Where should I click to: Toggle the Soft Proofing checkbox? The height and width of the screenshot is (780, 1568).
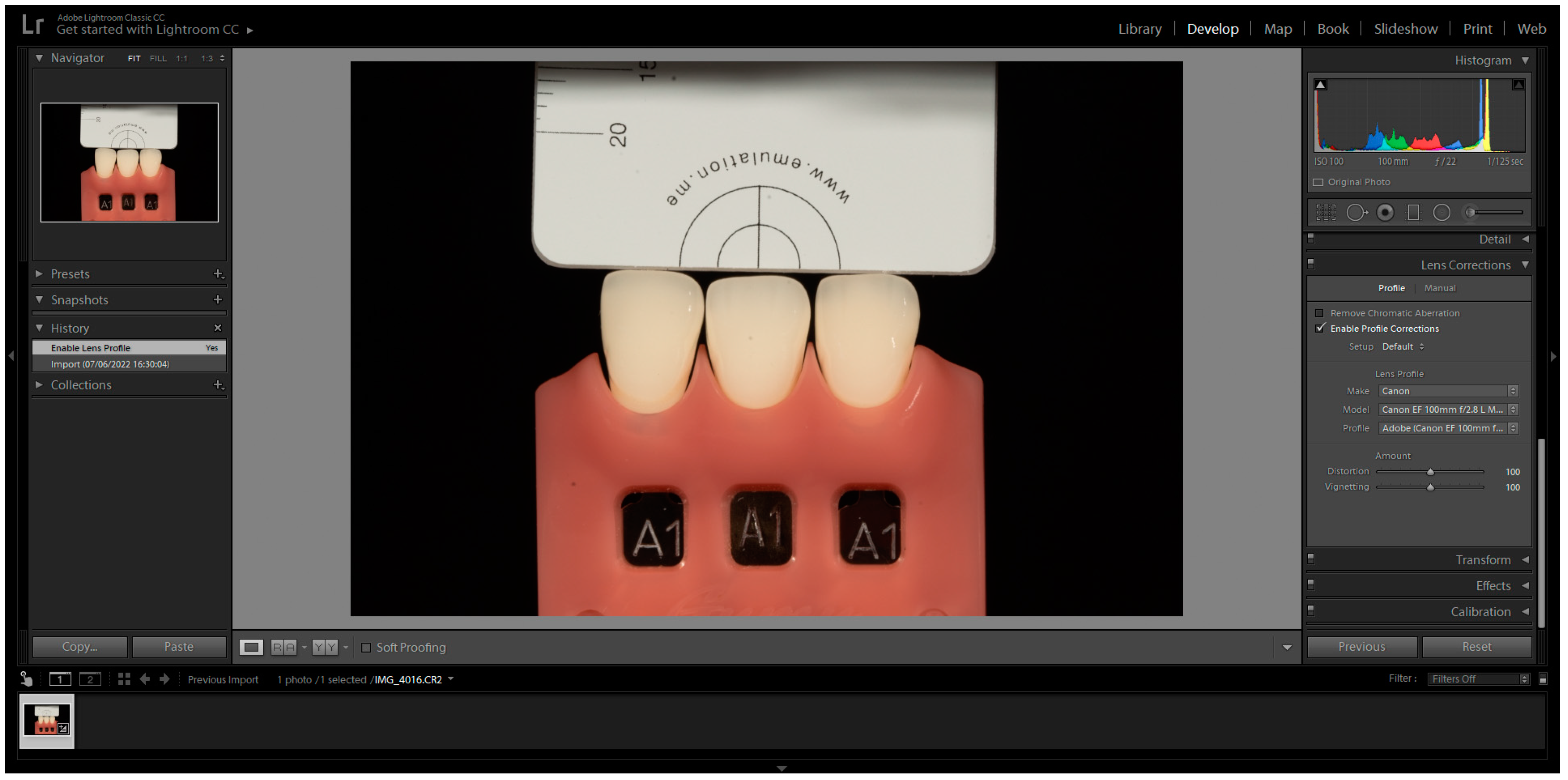click(366, 648)
